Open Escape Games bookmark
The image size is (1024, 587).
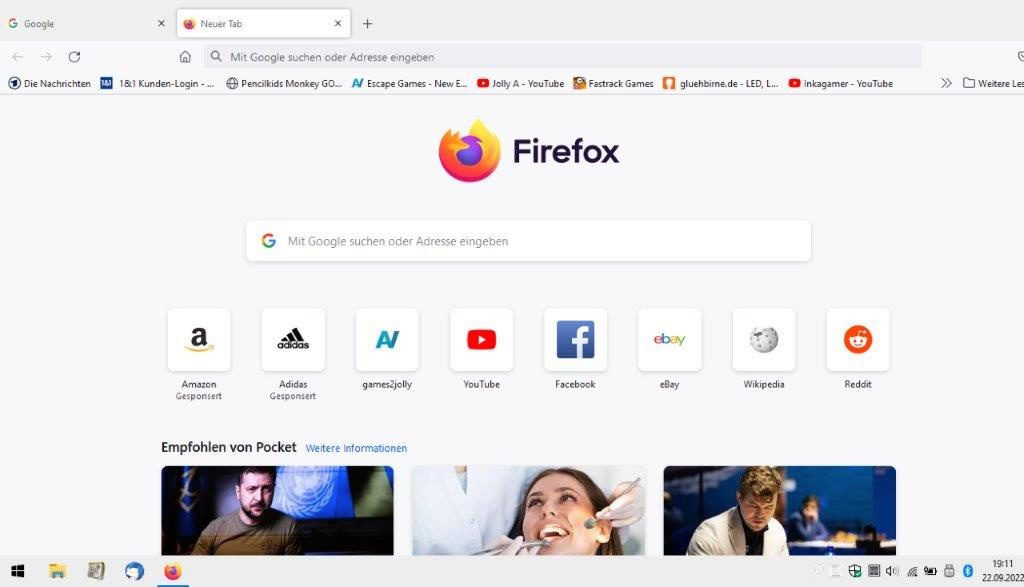pyautogui.click(x=409, y=84)
